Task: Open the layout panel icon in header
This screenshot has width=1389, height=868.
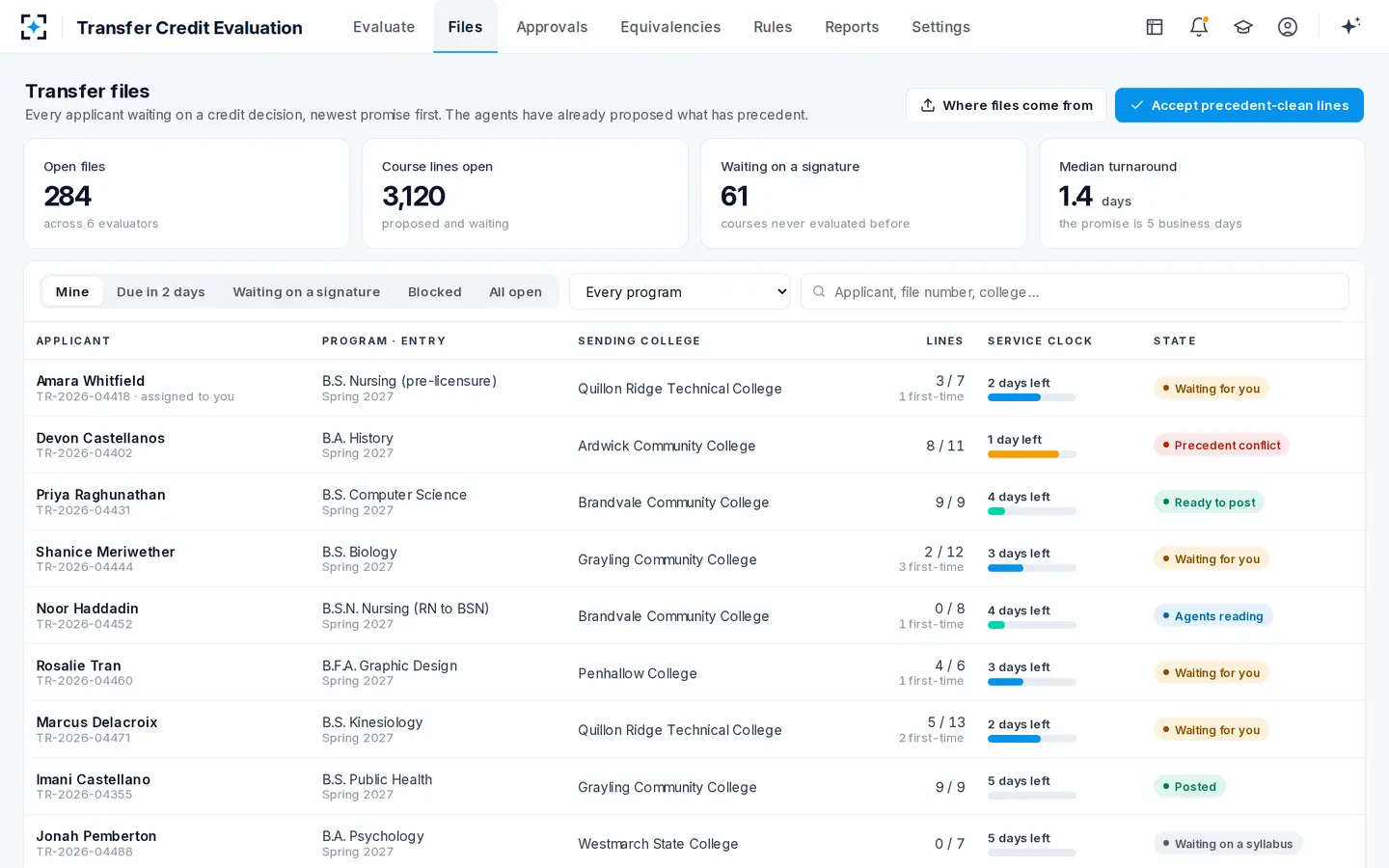Action: coord(1155,27)
